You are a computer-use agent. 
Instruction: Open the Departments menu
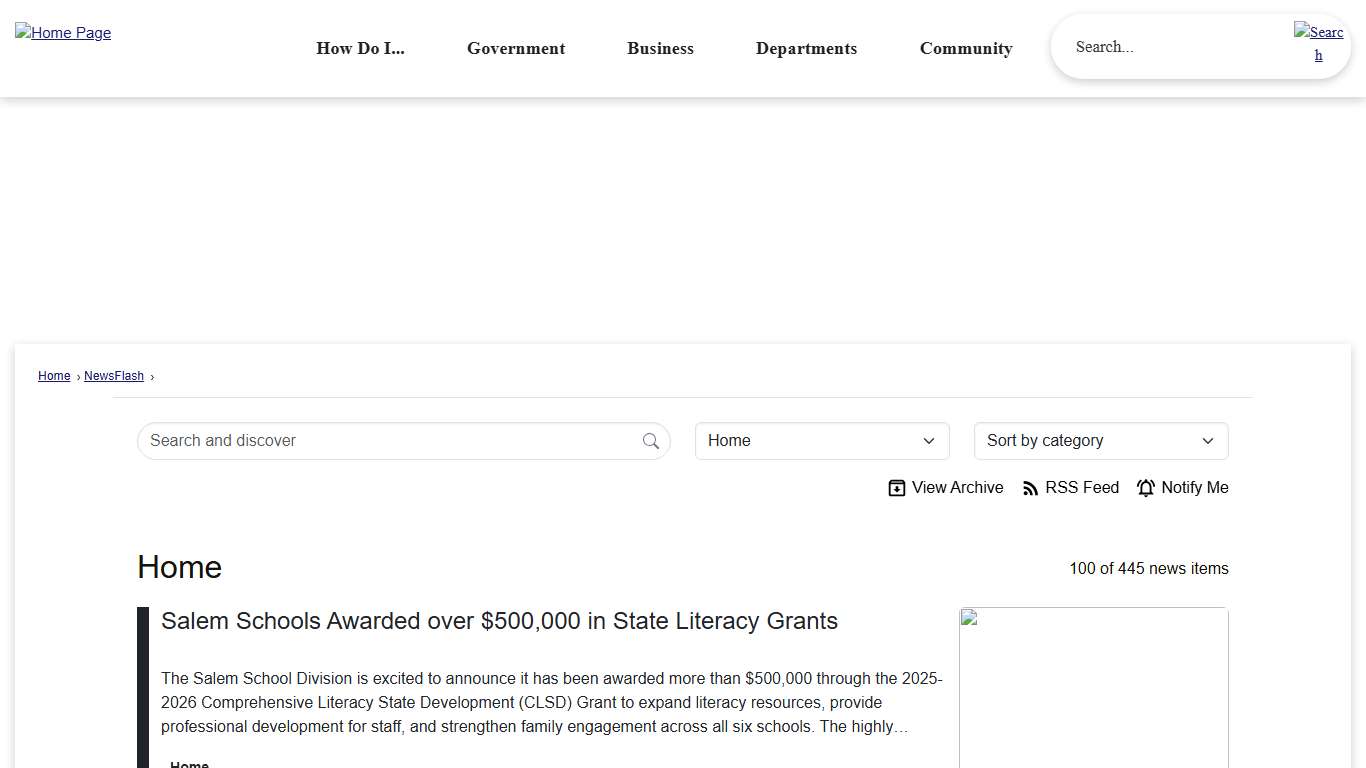point(806,48)
